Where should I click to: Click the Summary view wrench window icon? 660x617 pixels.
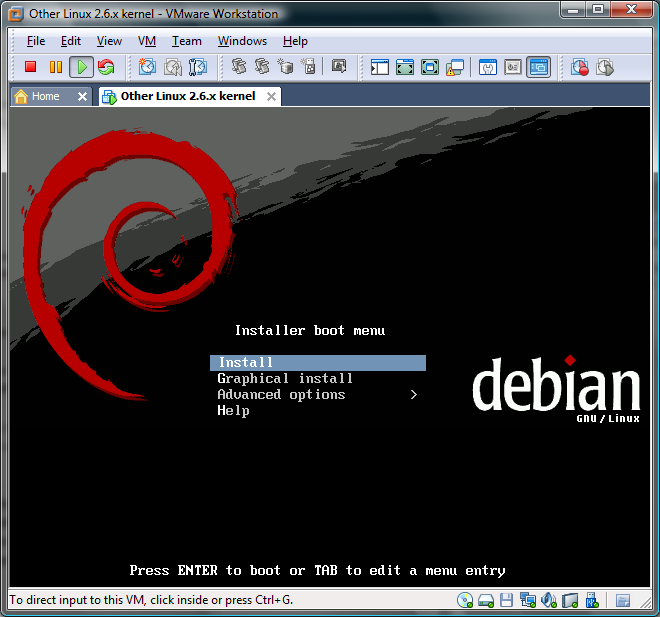[488, 67]
